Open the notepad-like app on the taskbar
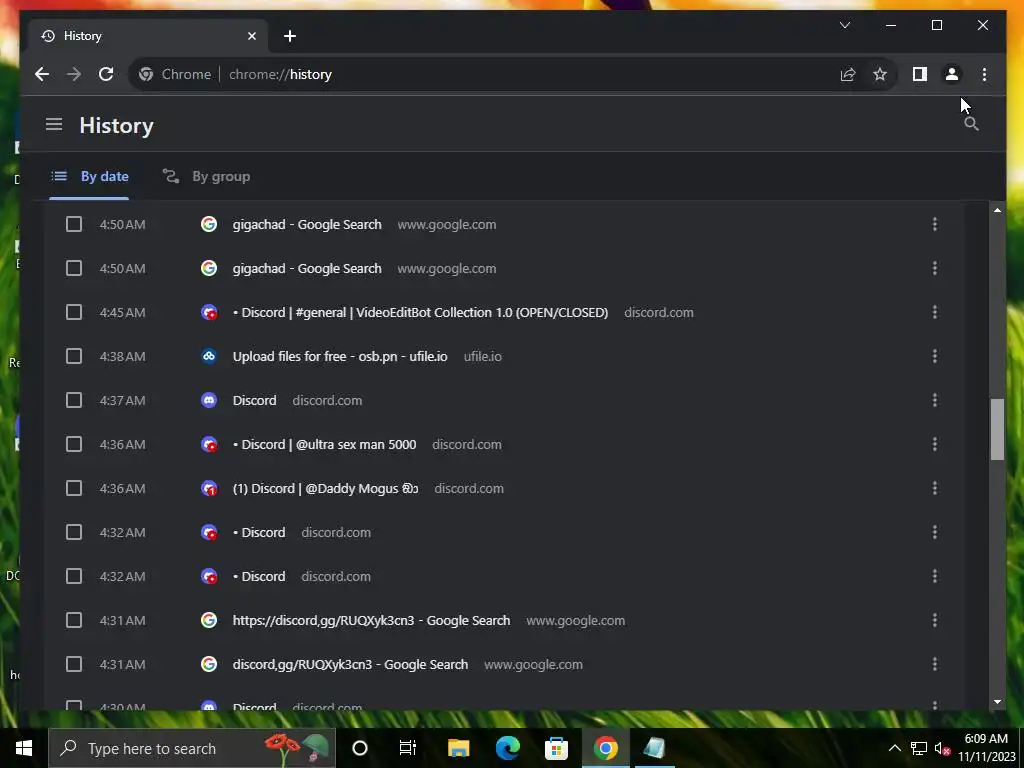 (x=654, y=748)
